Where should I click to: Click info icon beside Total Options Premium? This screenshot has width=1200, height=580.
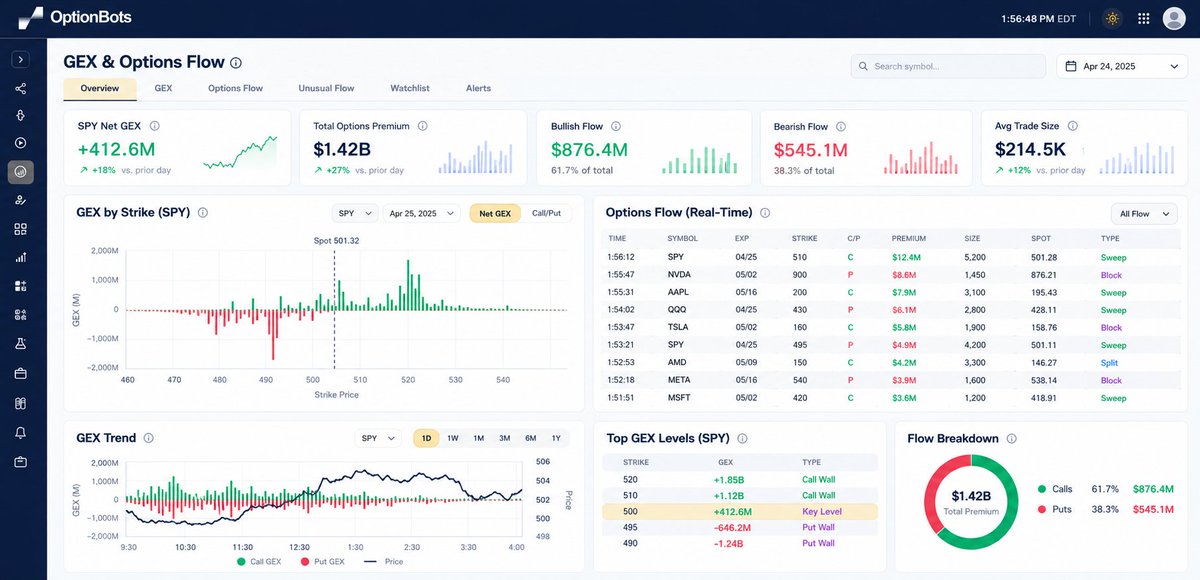click(422, 126)
